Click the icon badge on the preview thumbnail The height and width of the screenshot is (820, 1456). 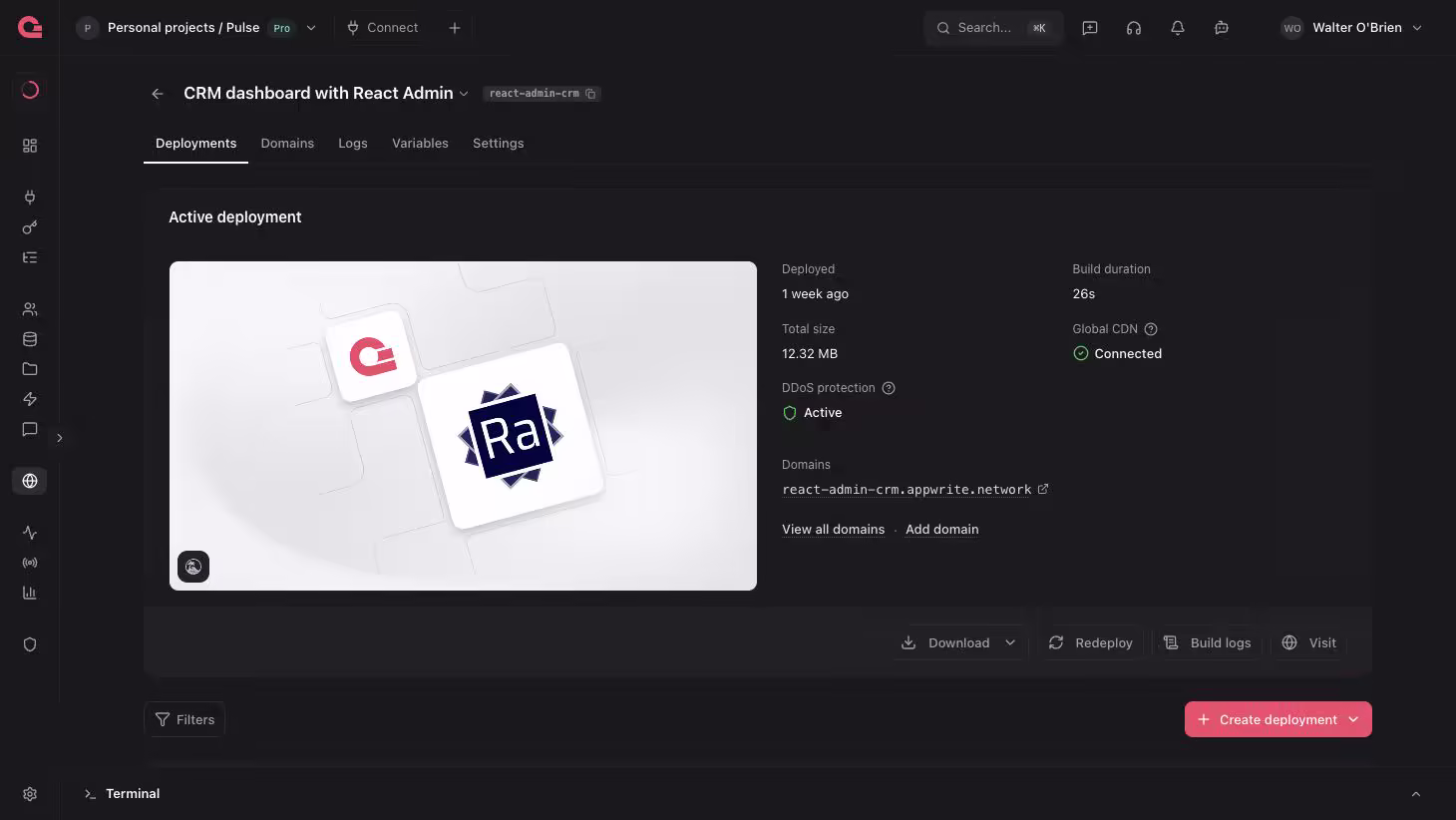coord(193,567)
